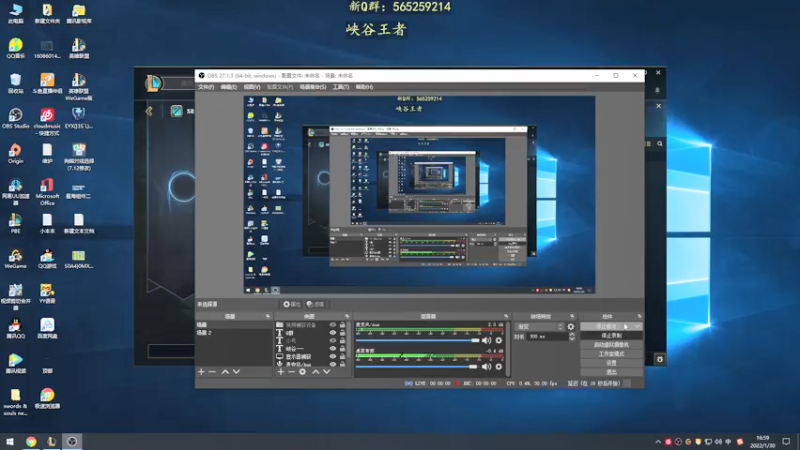Toggle lock on 显示器捕获 source
The height and width of the screenshot is (450, 800).
coord(342,356)
